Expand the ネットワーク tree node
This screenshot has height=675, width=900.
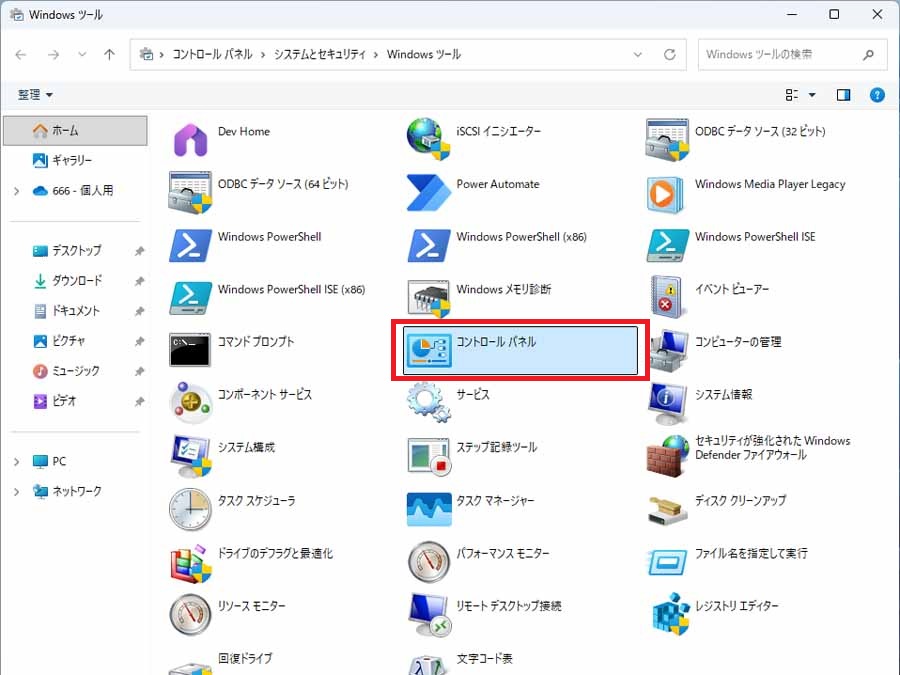[17, 491]
